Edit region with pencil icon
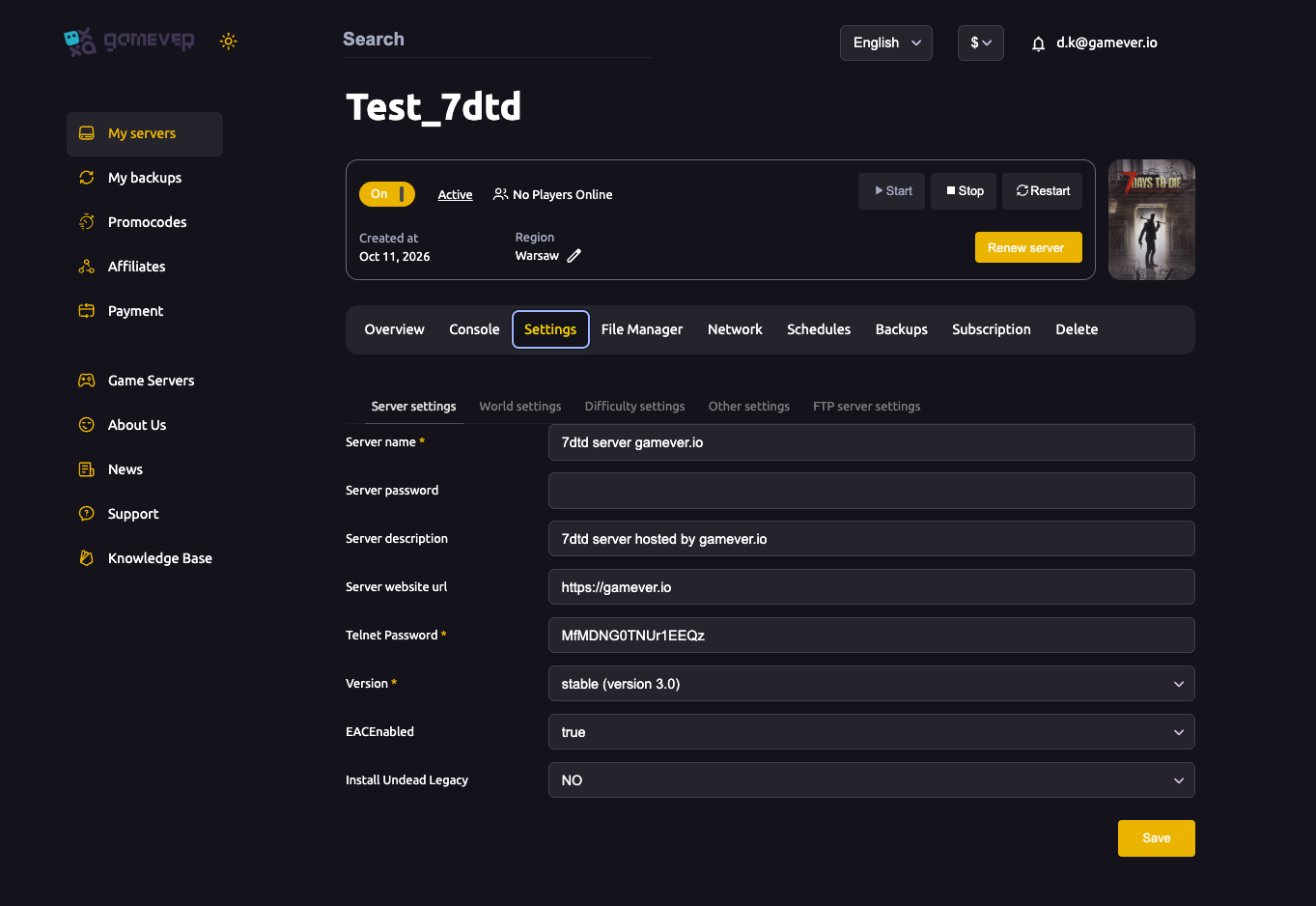Viewport: 1316px width, 906px height. [x=574, y=256]
